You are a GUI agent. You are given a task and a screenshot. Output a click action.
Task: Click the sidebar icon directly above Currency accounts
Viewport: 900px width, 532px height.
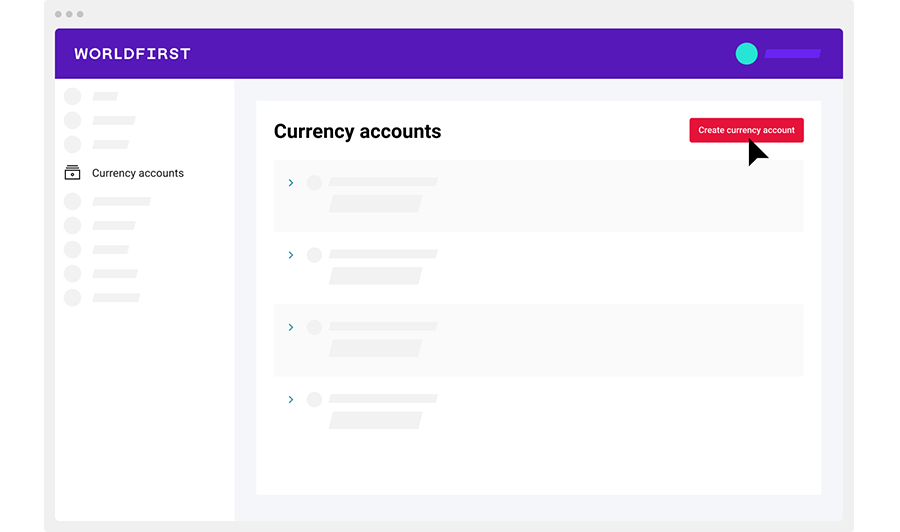[72, 145]
